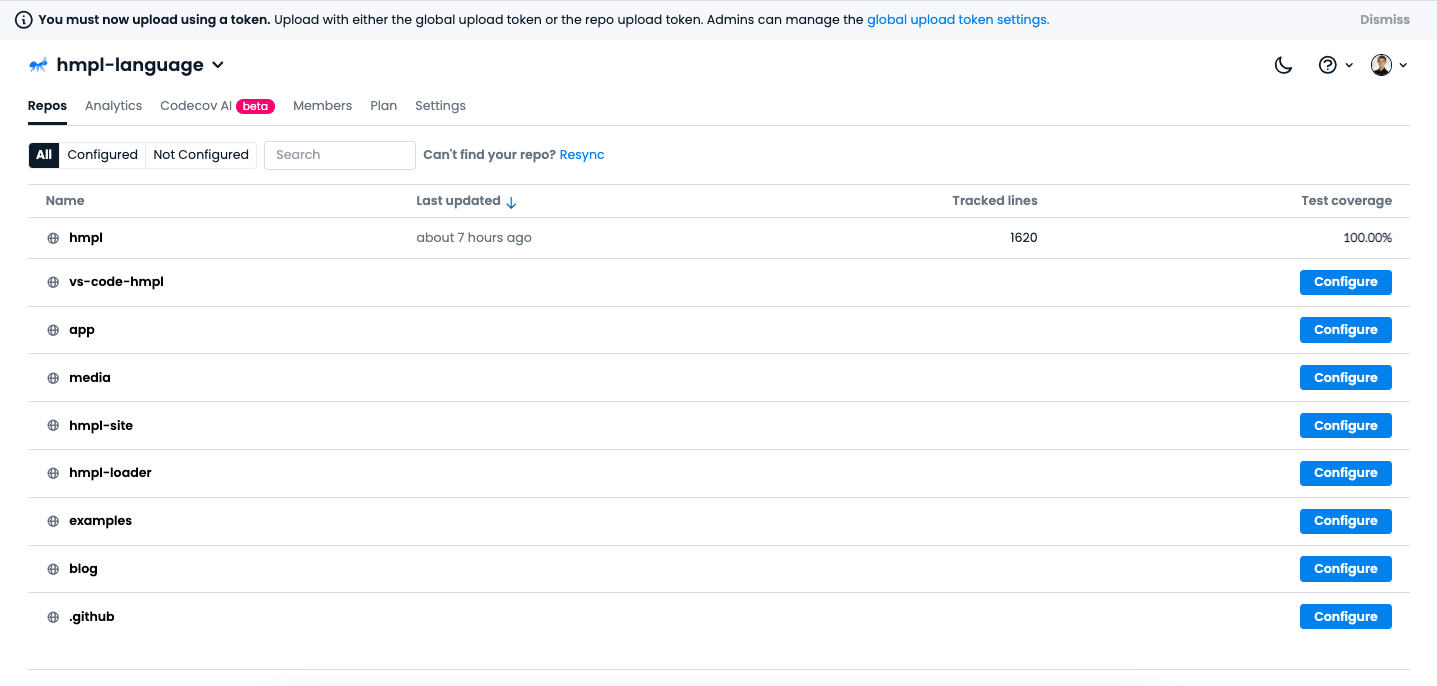1437x686 pixels.
Task: Sort by the Name column header
Action: coord(65,201)
